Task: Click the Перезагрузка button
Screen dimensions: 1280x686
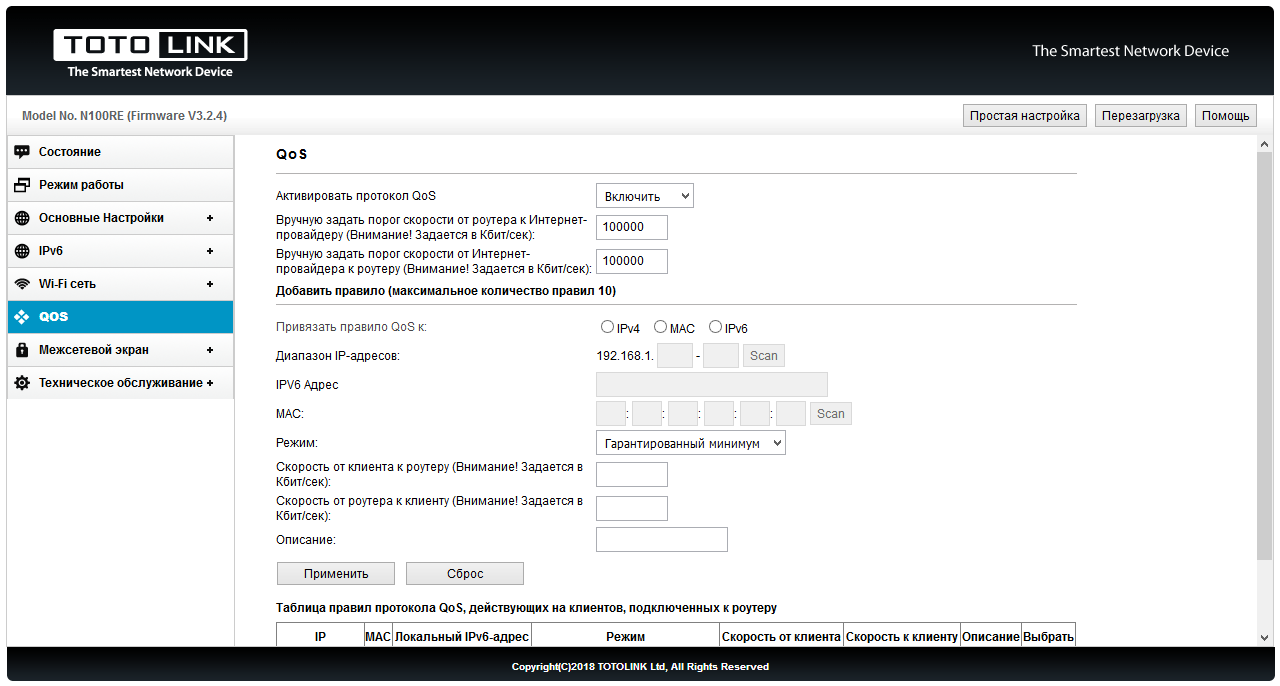Action: tap(1140, 116)
